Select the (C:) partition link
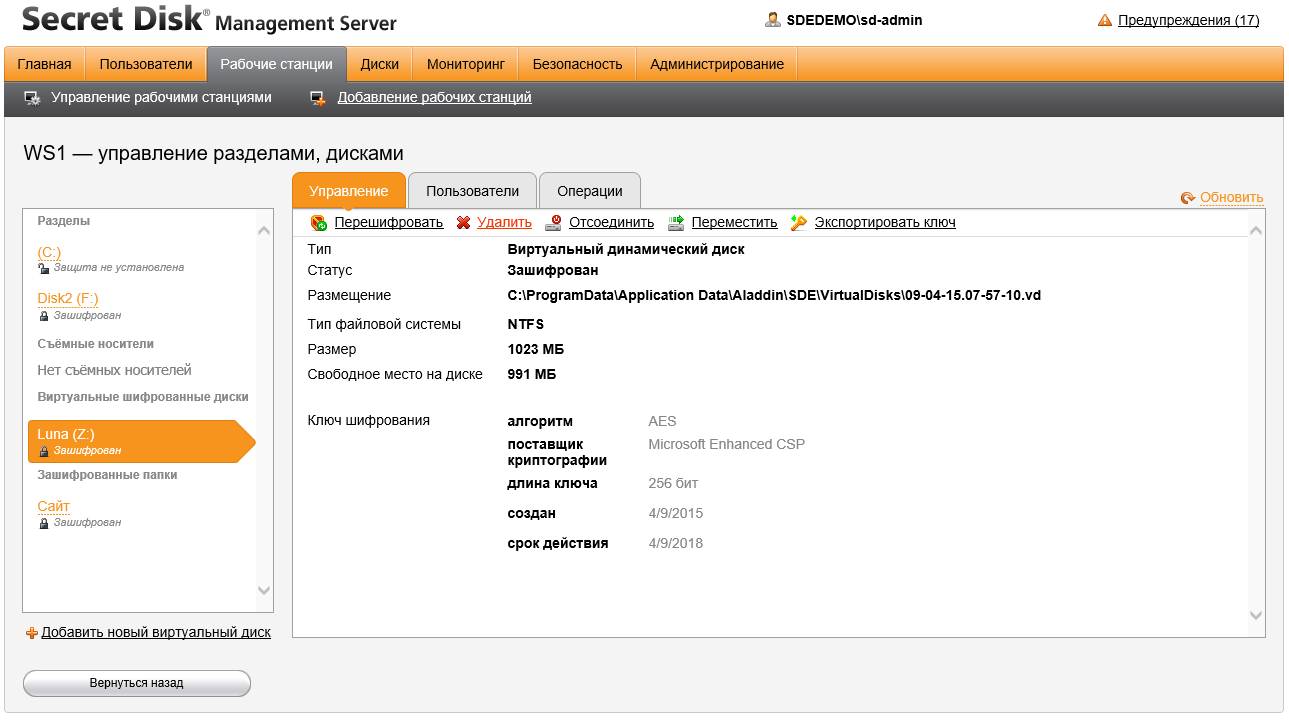The height and width of the screenshot is (720, 1289). click(x=49, y=252)
